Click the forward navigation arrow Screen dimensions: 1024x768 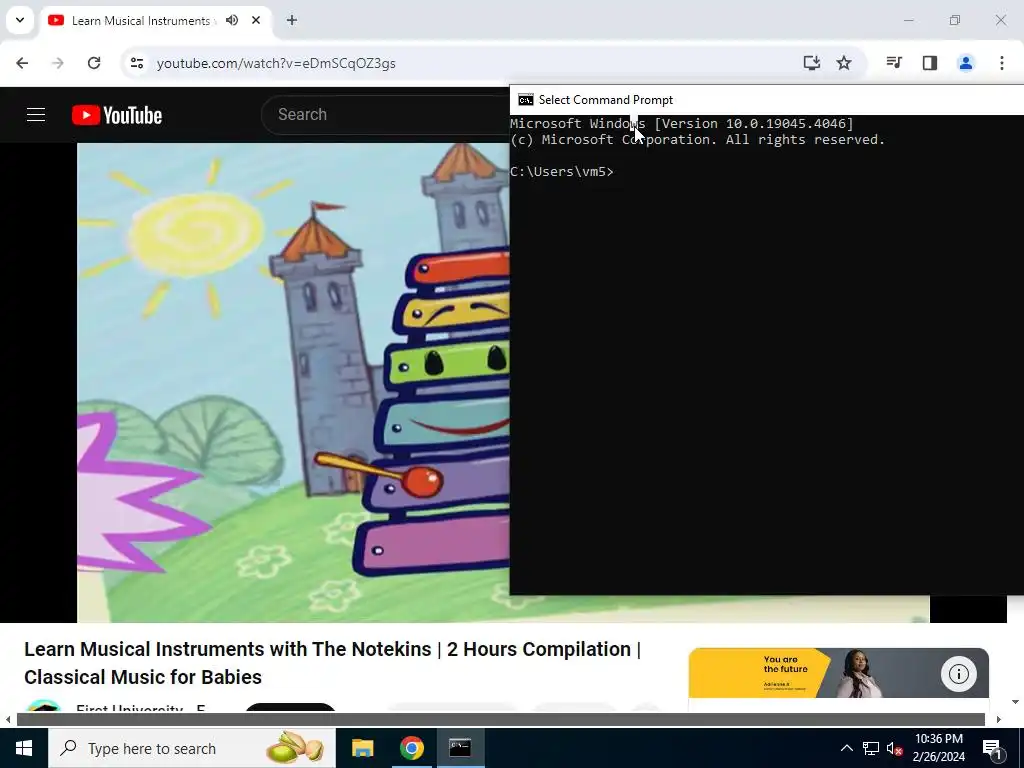point(58,63)
